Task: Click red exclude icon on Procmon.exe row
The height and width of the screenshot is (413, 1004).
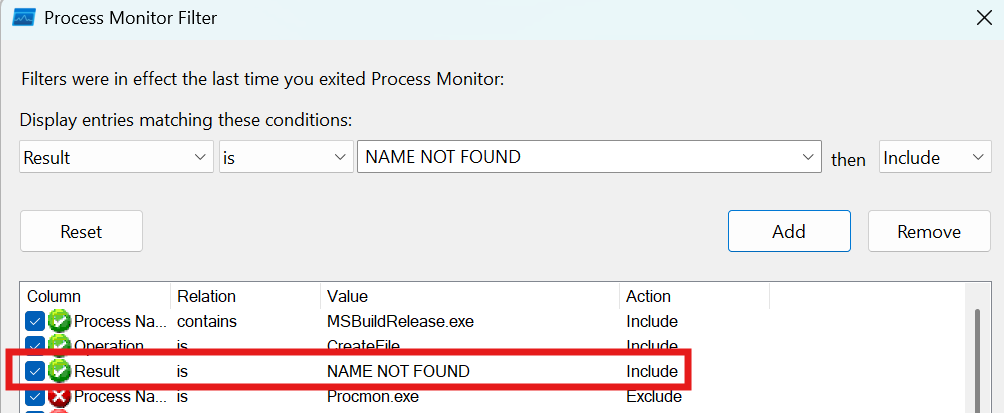Action: coord(60,396)
